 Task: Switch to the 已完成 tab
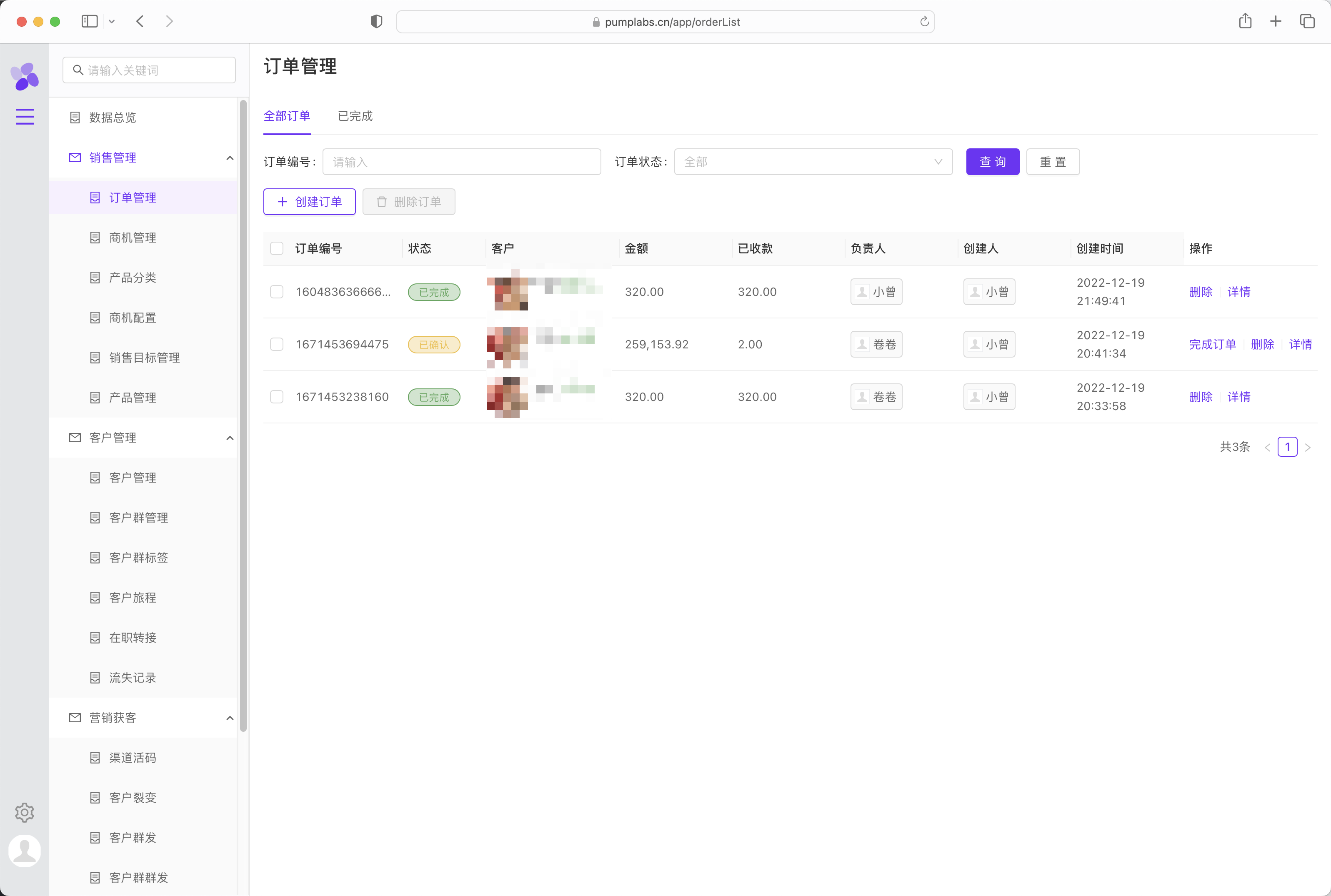pyautogui.click(x=355, y=116)
